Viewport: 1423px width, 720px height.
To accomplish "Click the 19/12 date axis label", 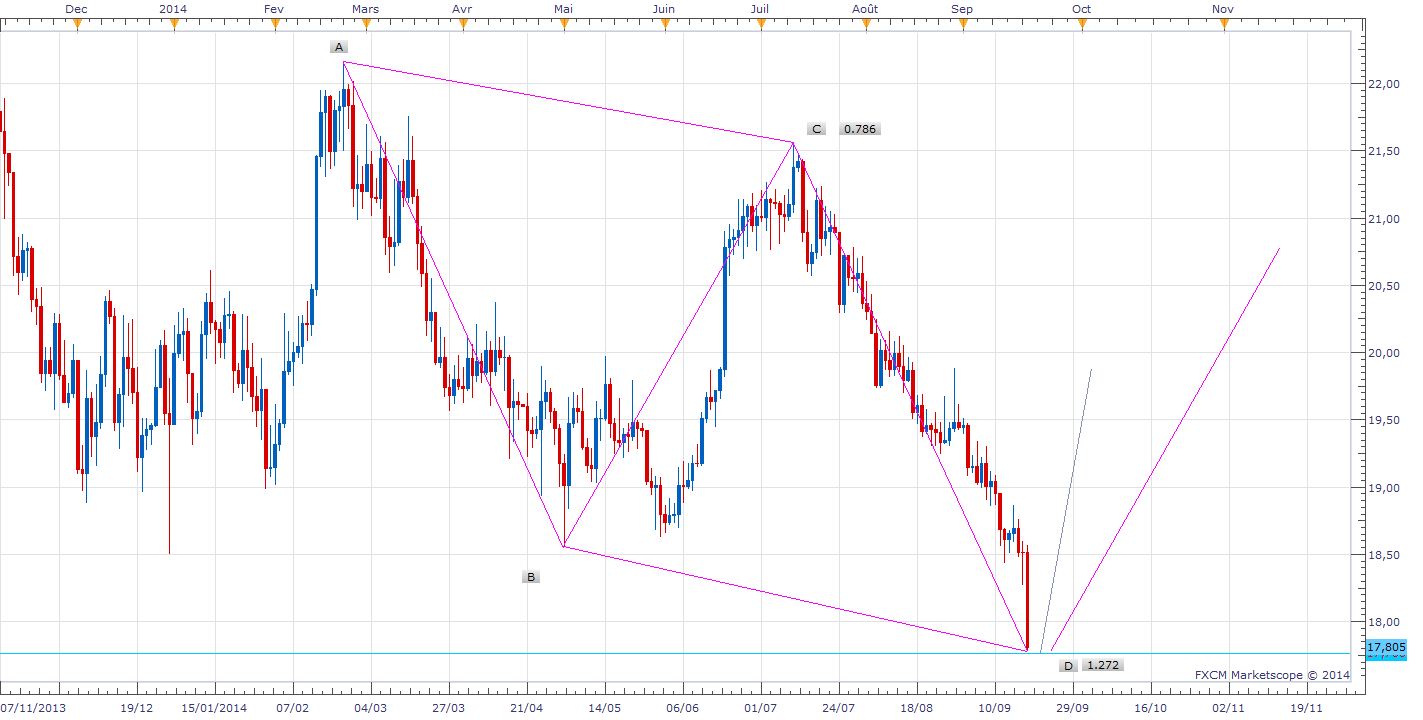I will click(136, 708).
